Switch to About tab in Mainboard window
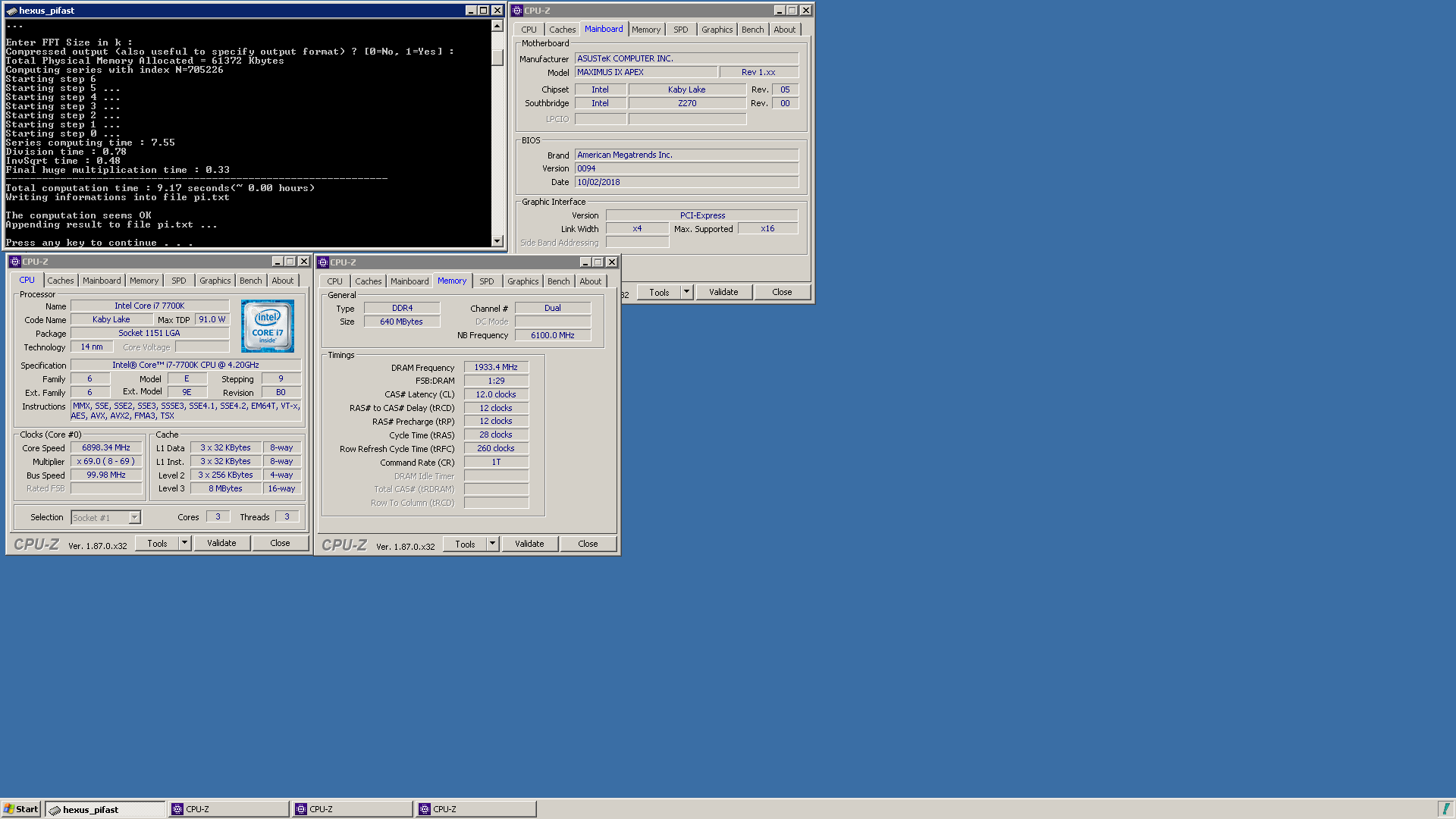The width and height of the screenshot is (1456, 819). click(x=785, y=30)
